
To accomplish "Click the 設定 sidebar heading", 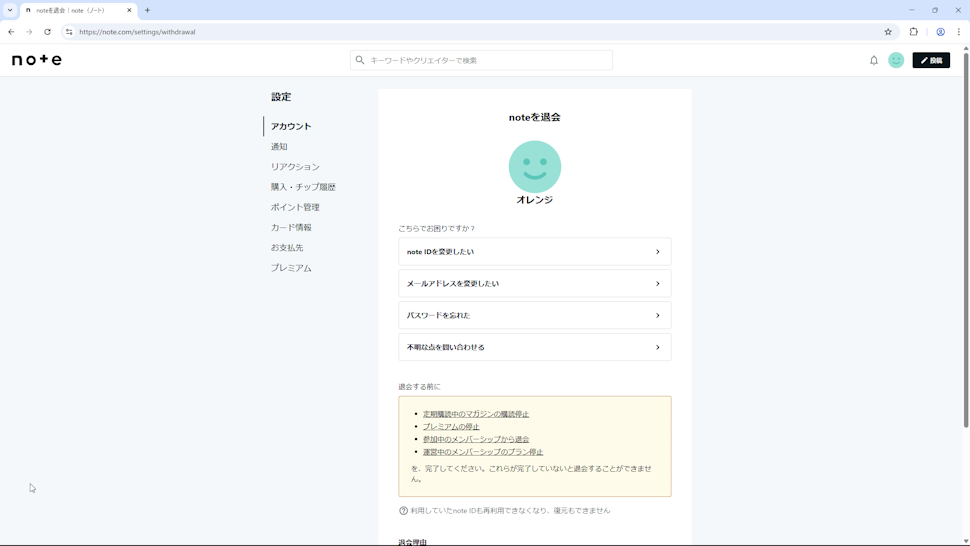I will pos(281,96).
